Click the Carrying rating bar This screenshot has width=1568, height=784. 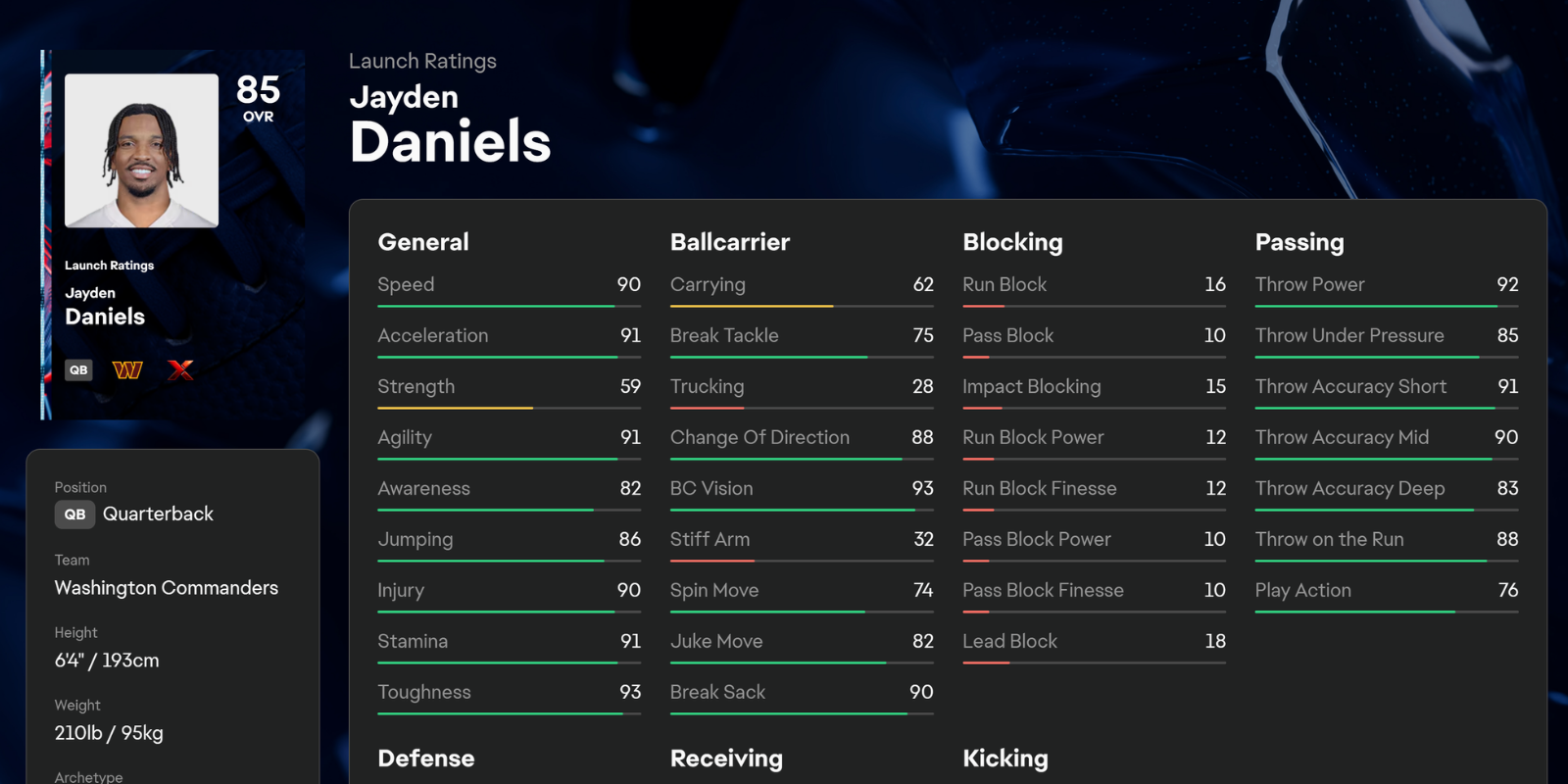point(801,306)
